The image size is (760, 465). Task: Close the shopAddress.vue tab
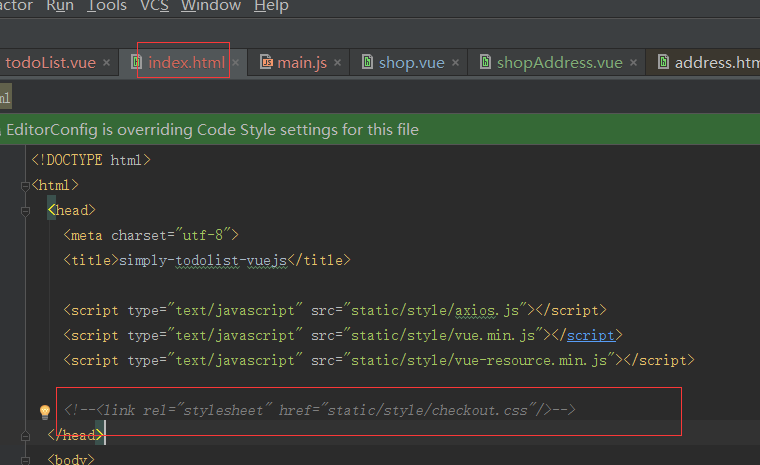633,63
